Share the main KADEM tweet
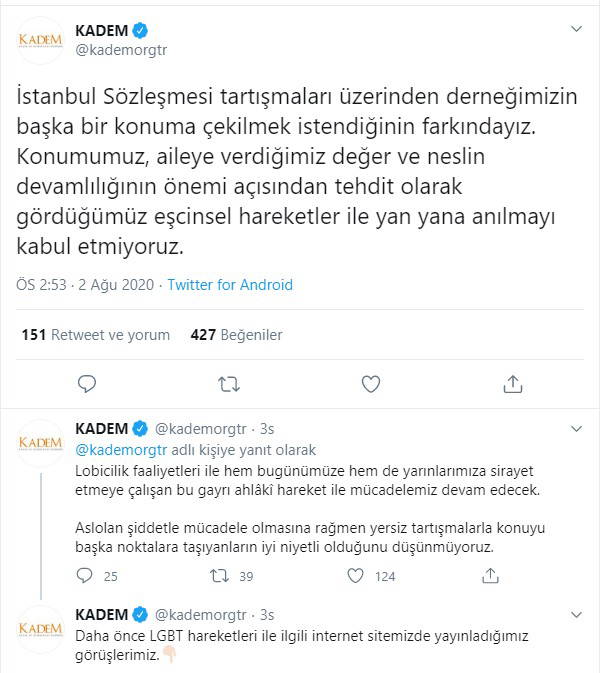The width and height of the screenshot is (605, 673). click(512, 383)
